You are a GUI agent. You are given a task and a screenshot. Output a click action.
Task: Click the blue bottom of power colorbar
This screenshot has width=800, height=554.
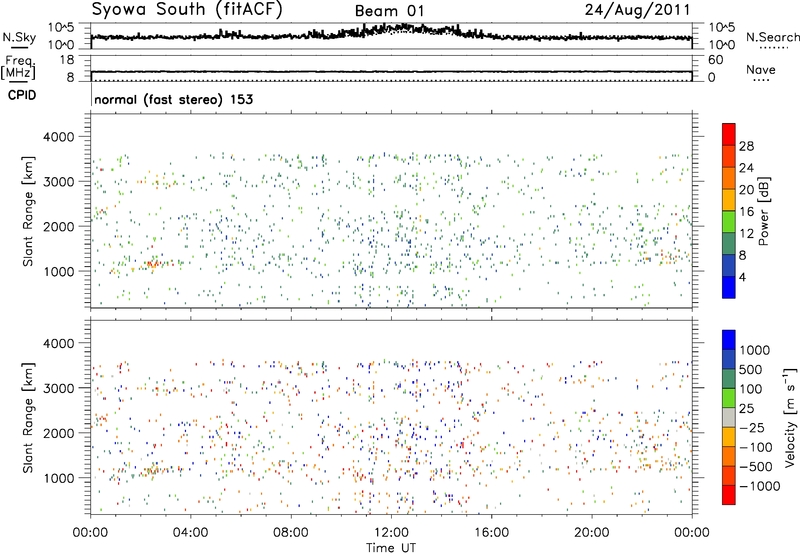pos(729,287)
